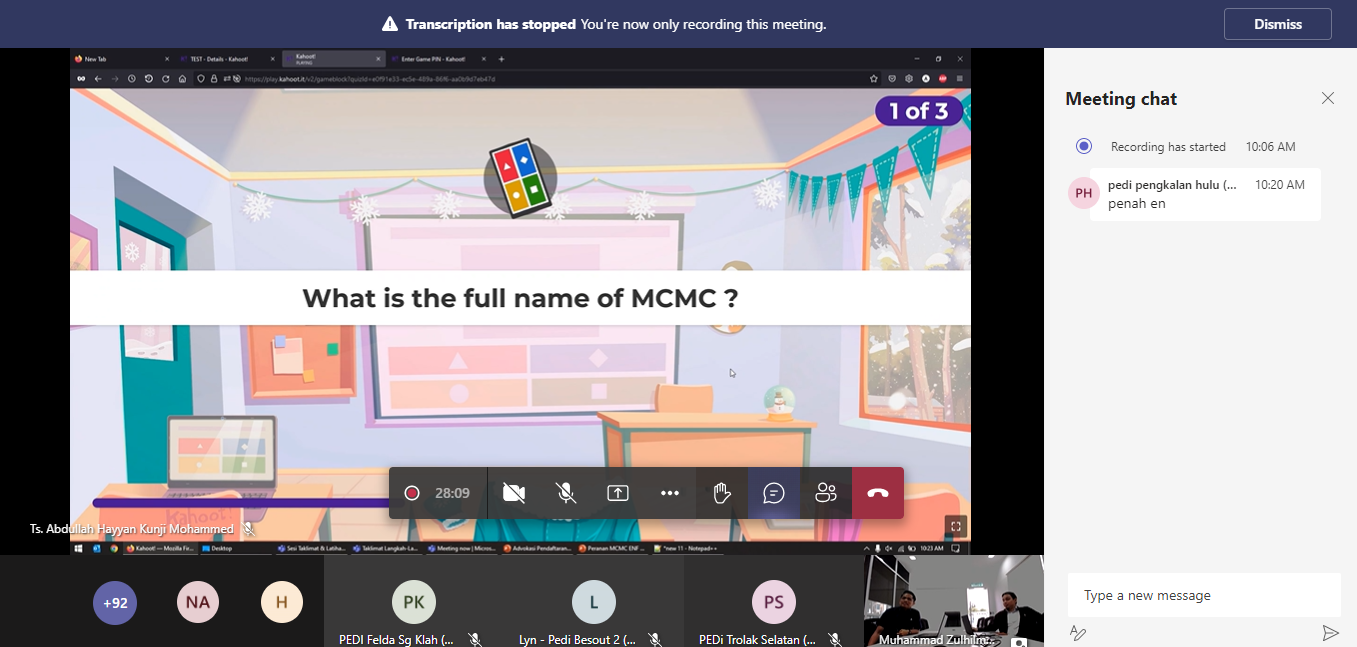The width and height of the screenshot is (1357, 647).
Task: Turn on the camera in meeting controls
Action: pyautogui.click(x=514, y=493)
